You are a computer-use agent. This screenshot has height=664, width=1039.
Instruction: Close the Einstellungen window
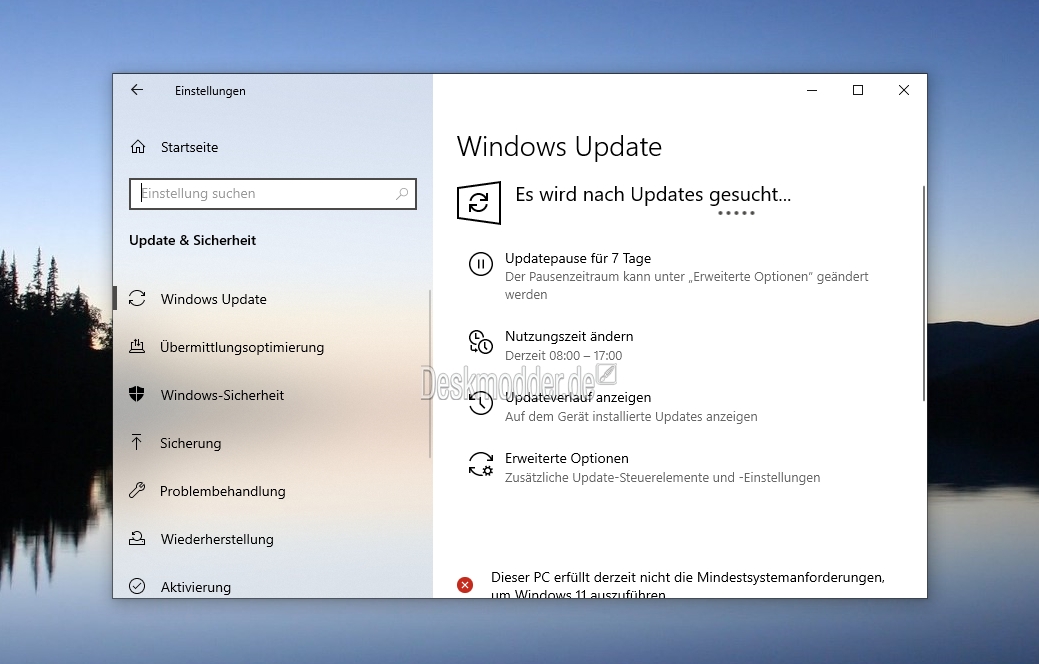coord(904,90)
